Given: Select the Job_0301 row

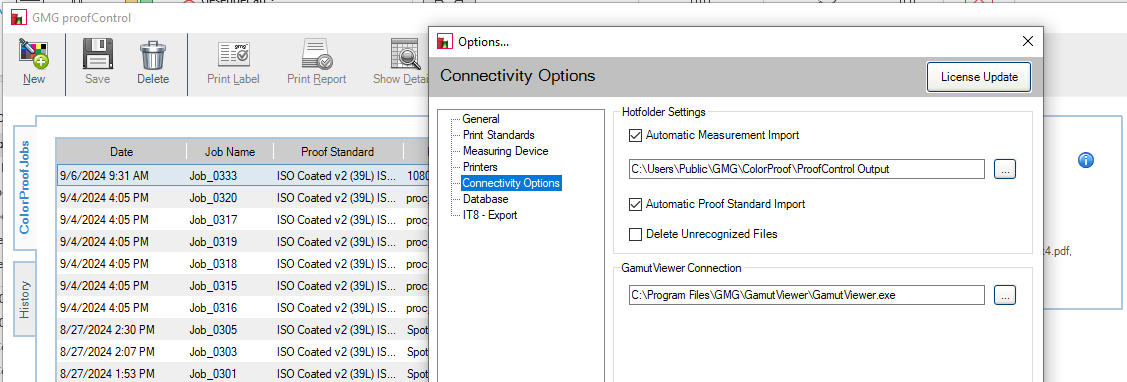Looking at the screenshot, I should point(243,374).
